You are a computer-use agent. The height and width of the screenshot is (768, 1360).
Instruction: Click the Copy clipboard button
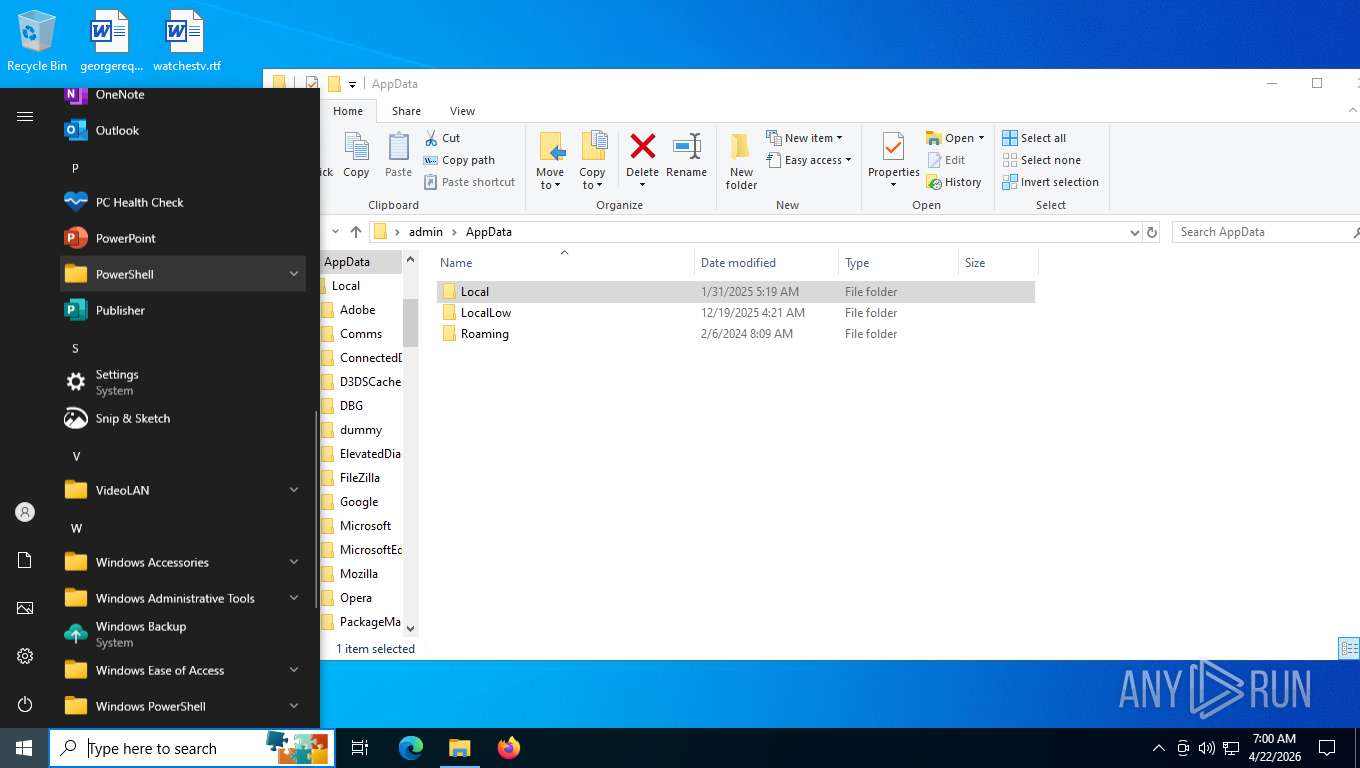[356, 155]
